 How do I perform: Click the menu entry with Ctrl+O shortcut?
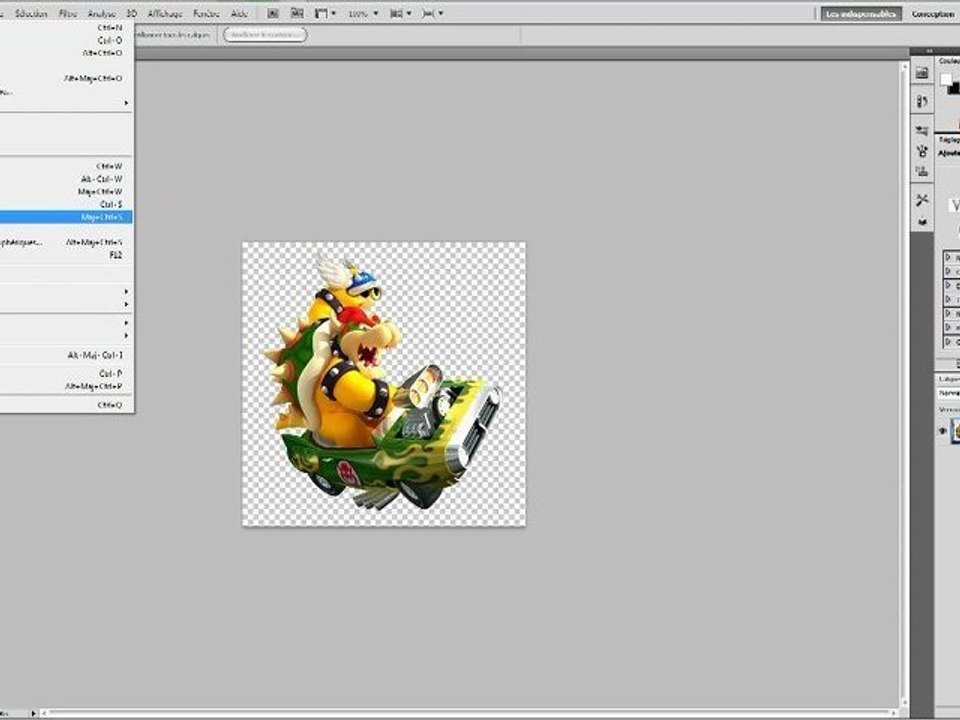coord(66,40)
